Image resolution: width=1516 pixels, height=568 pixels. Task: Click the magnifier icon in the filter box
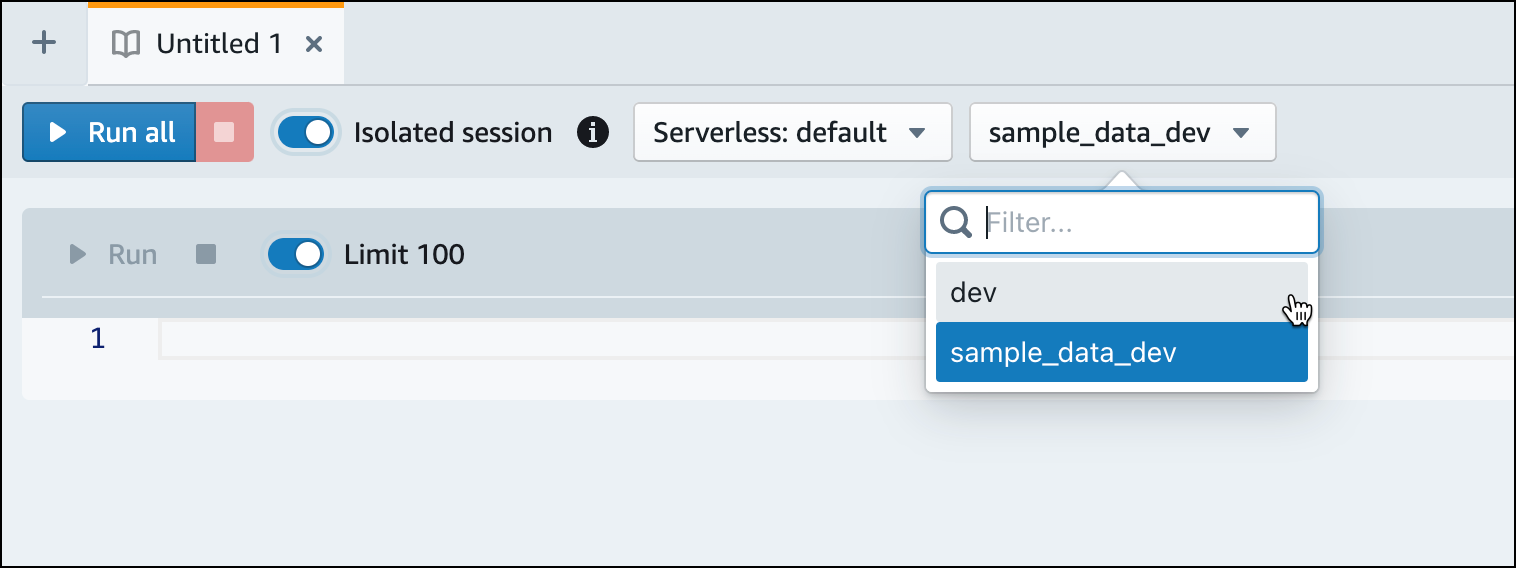(957, 223)
